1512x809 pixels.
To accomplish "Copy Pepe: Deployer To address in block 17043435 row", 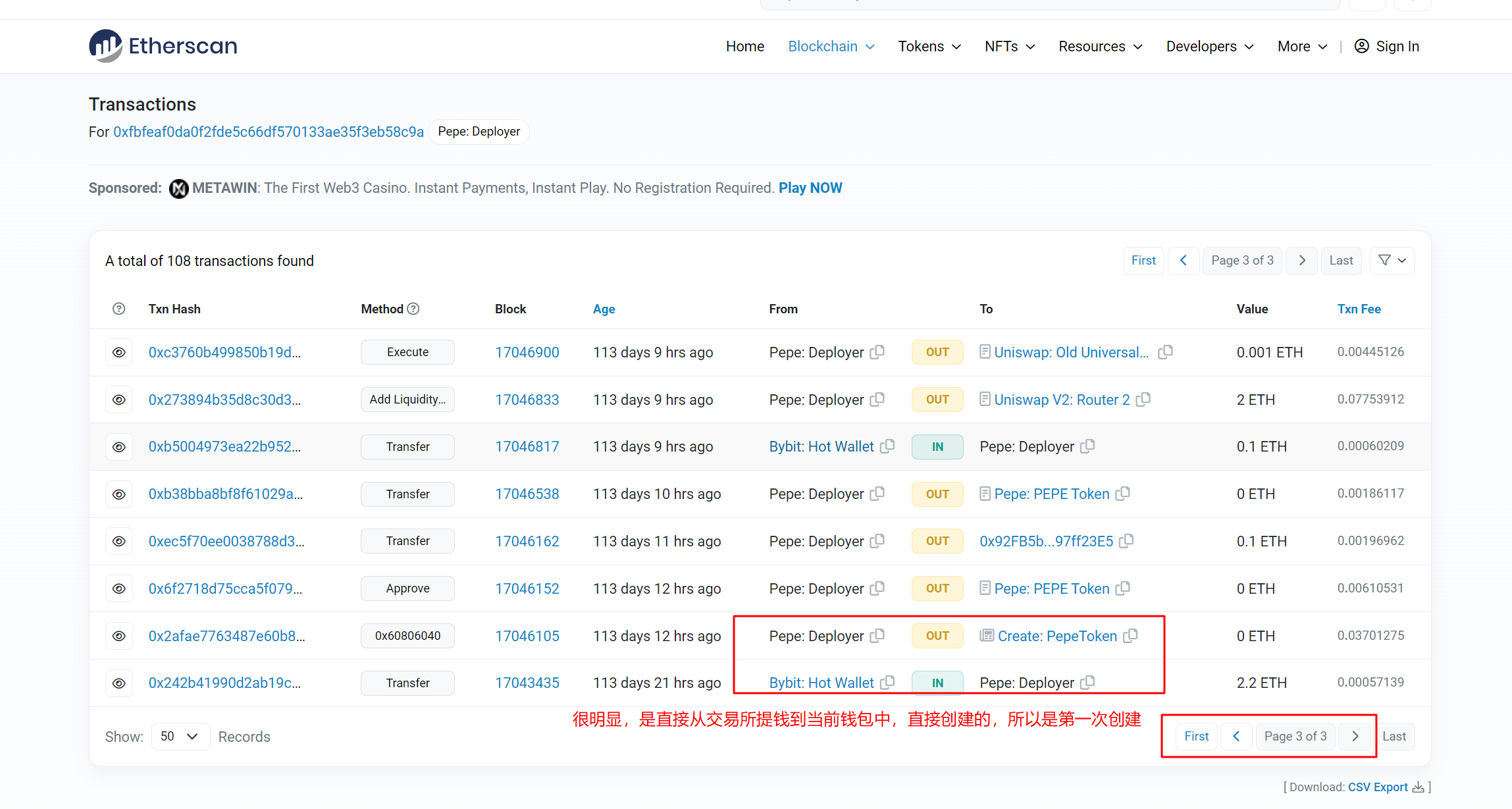I will pos(1087,683).
